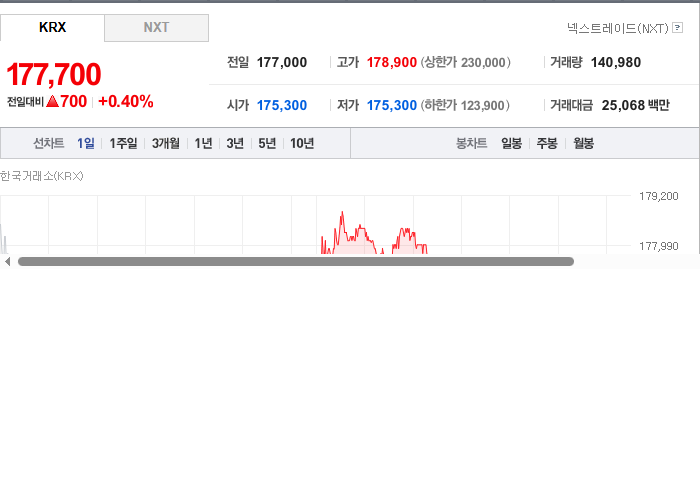This screenshot has height=490, width=700.
Task: Click the 거래량 label
Action: [x=566, y=62]
